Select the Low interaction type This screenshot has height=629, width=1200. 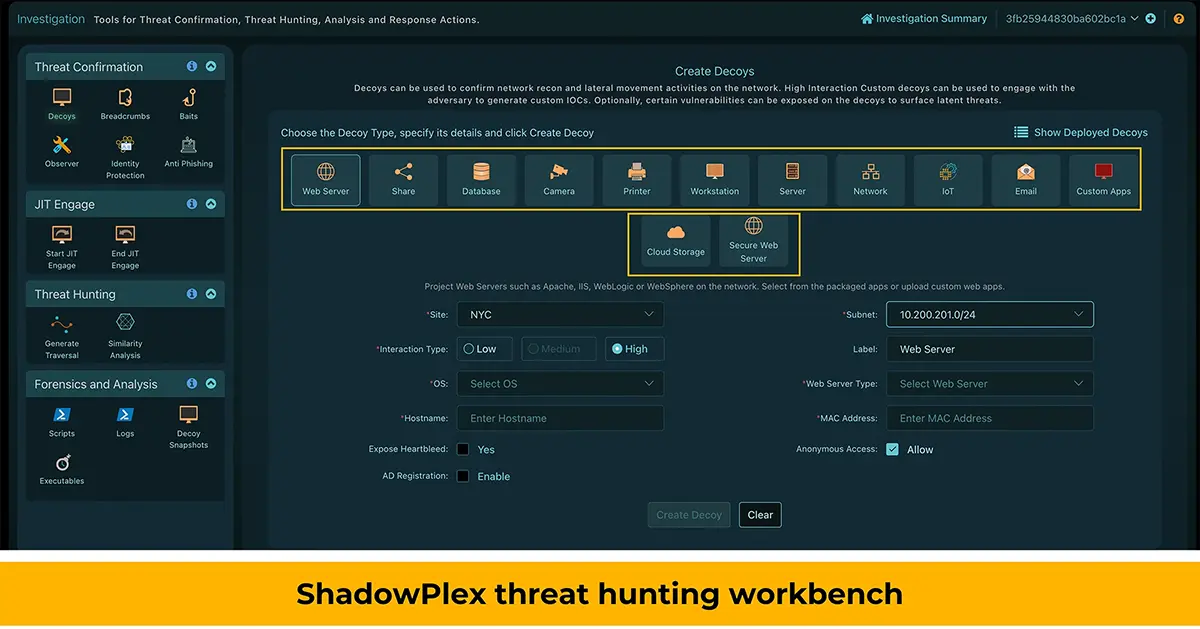(485, 349)
